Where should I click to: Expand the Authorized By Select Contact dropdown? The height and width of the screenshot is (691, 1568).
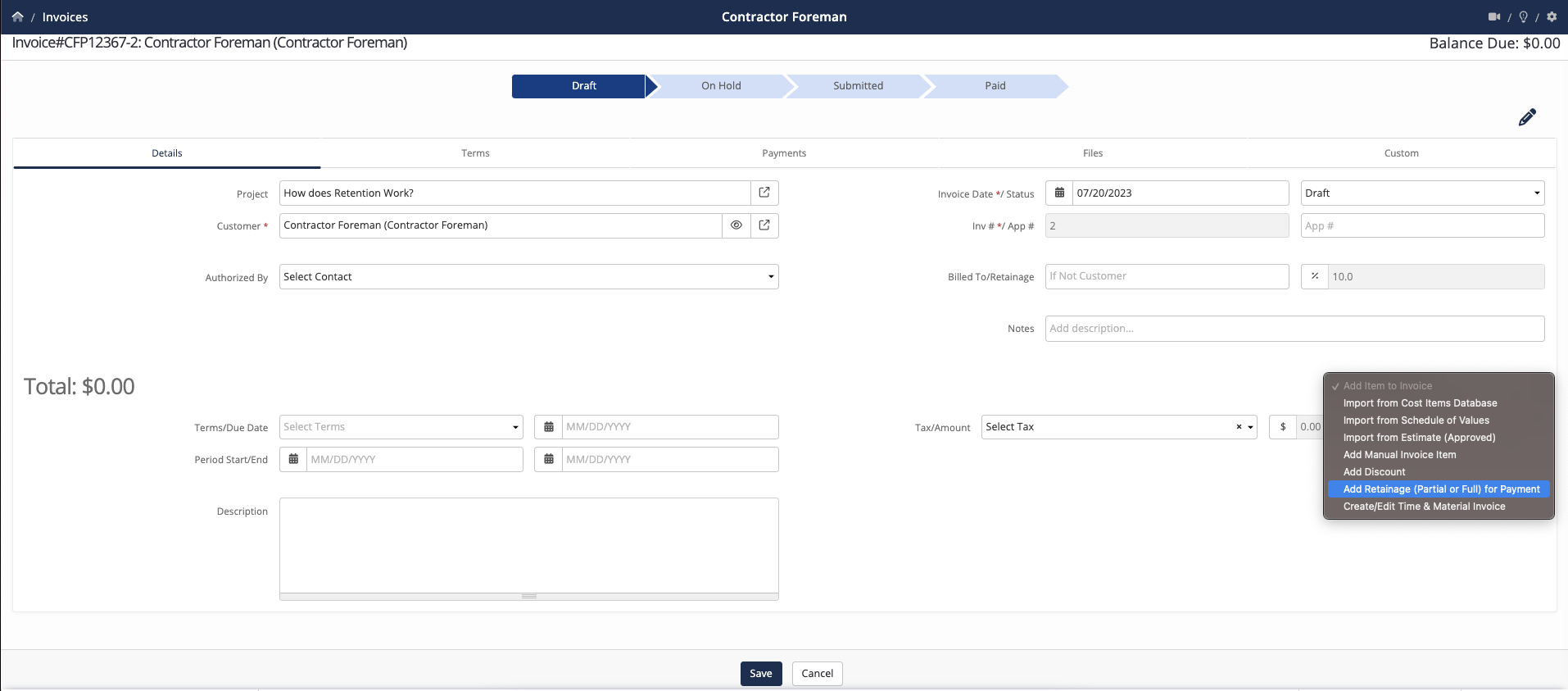[x=529, y=277]
